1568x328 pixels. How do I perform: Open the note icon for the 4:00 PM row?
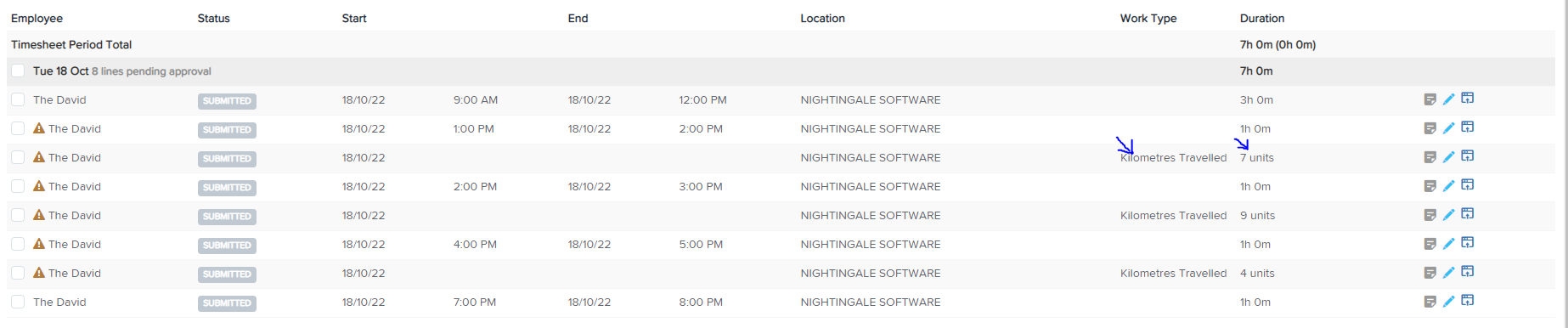pos(1430,245)
